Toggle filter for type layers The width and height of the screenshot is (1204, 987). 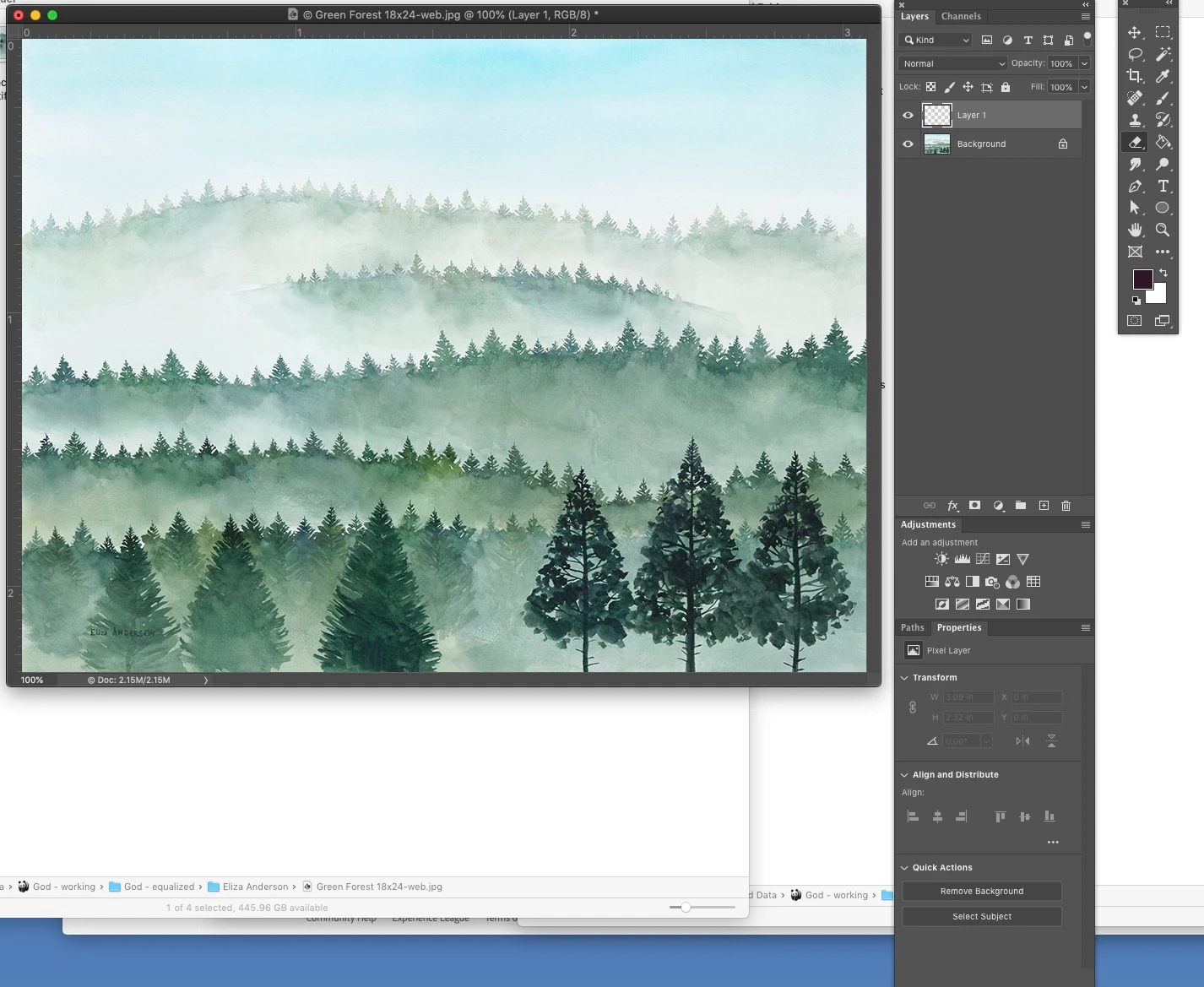[x=1028, y=40]
